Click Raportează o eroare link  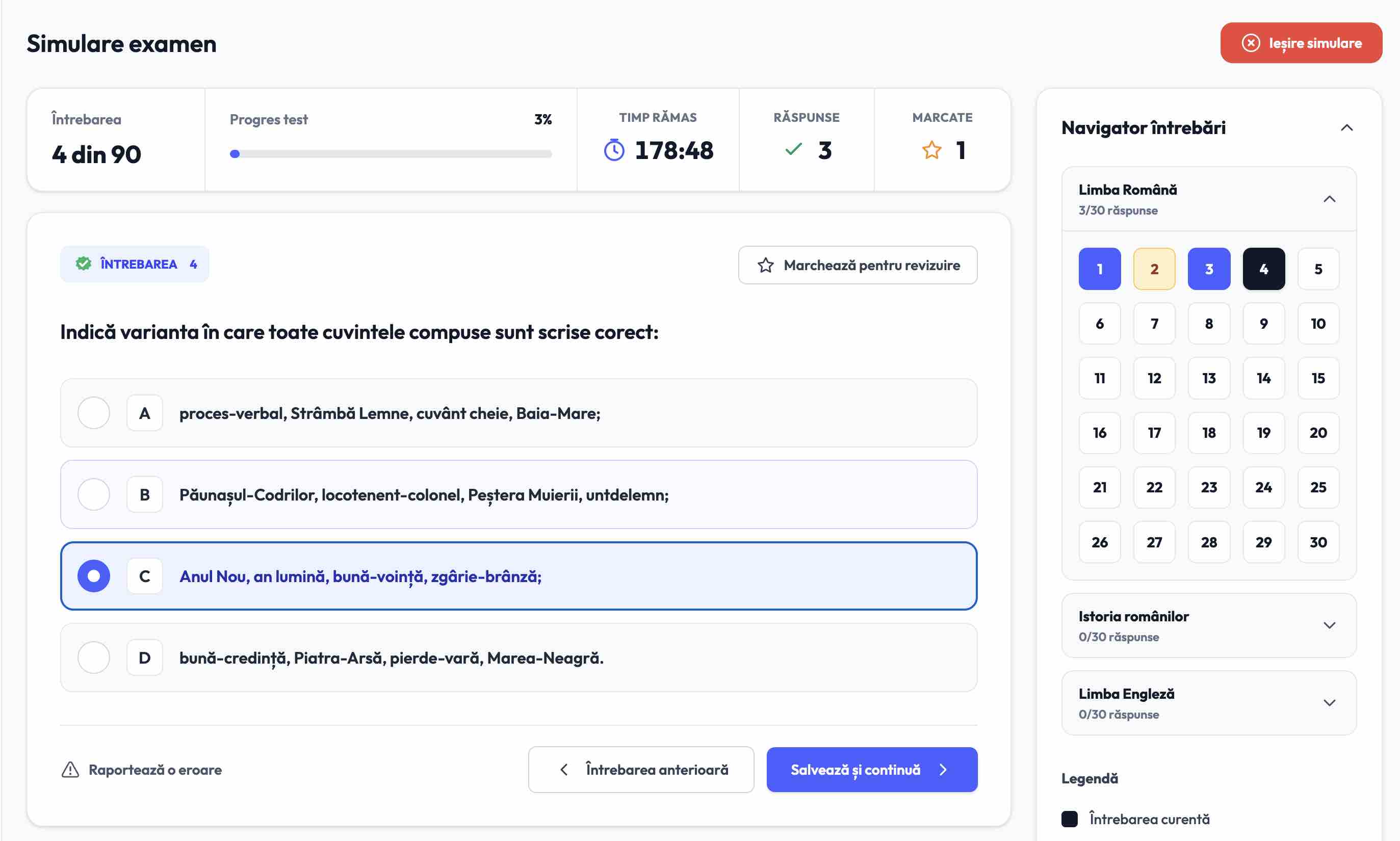pos(141,770)
